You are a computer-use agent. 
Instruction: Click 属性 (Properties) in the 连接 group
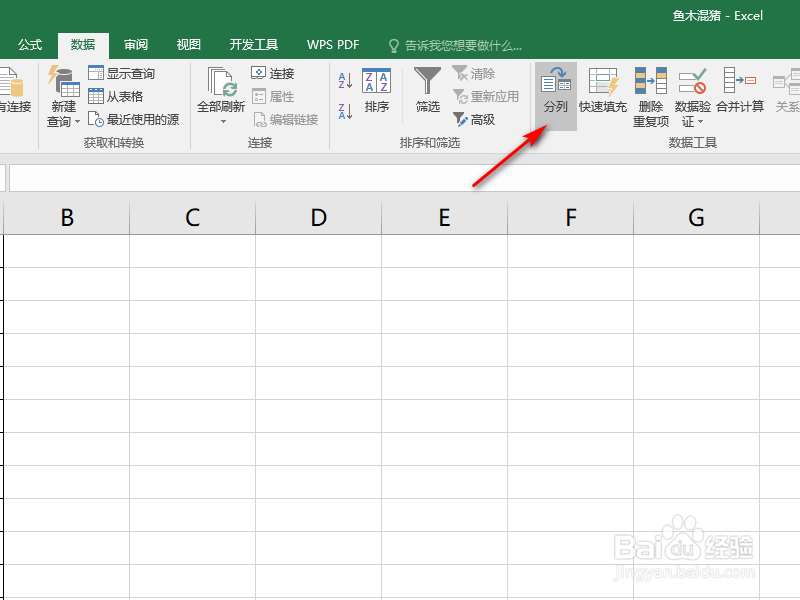pyautogui.click(x=273, y=96)
